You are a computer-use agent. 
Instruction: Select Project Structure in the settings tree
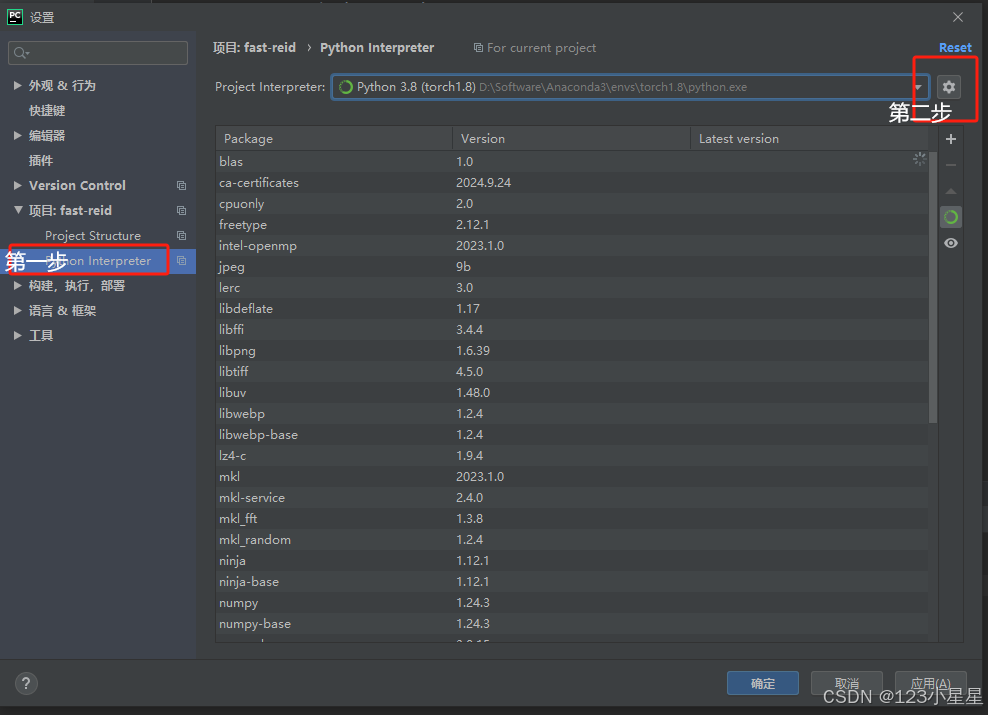coord(93,236)
